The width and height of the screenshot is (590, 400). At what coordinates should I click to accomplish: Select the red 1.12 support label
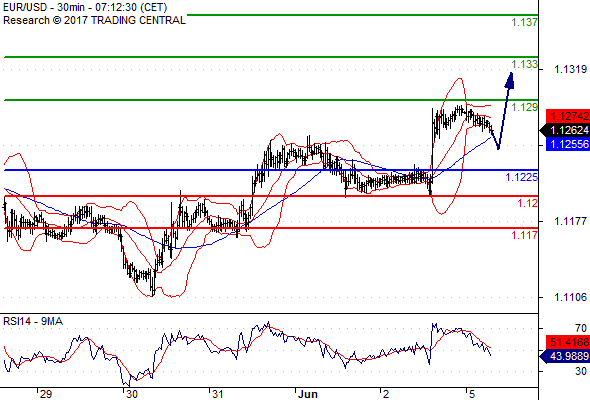528,204
